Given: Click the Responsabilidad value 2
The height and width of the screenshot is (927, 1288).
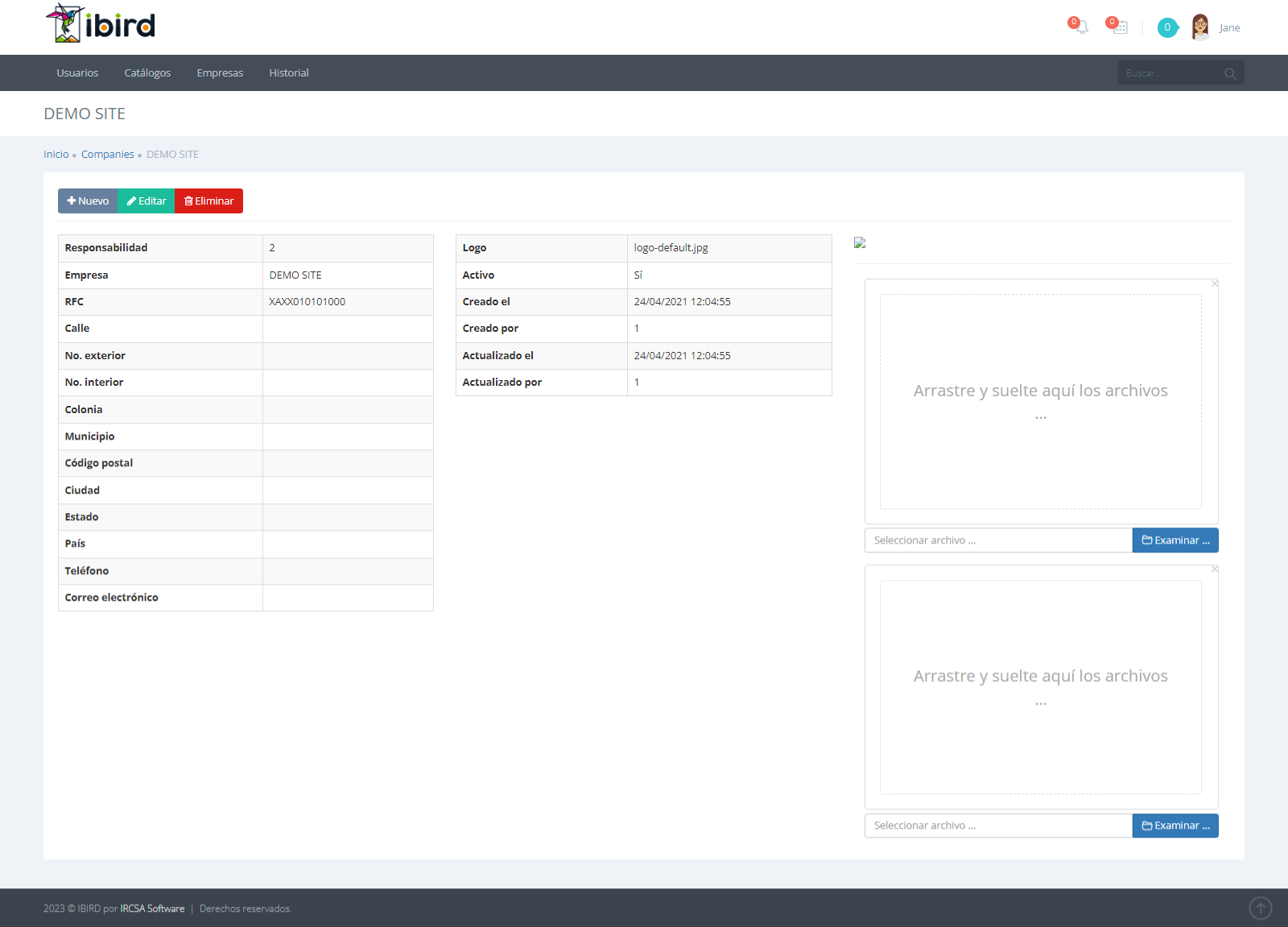Looking at the screenshot, I should pyautogui.click(x=272, y=247).
